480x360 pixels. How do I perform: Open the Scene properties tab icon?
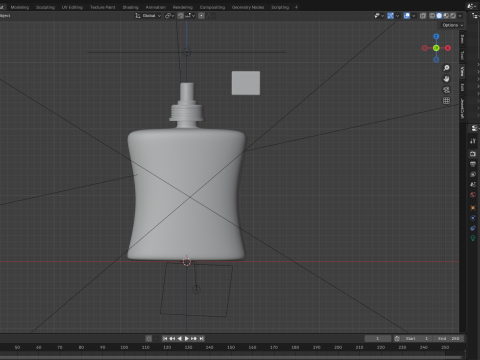pos(473,185)
